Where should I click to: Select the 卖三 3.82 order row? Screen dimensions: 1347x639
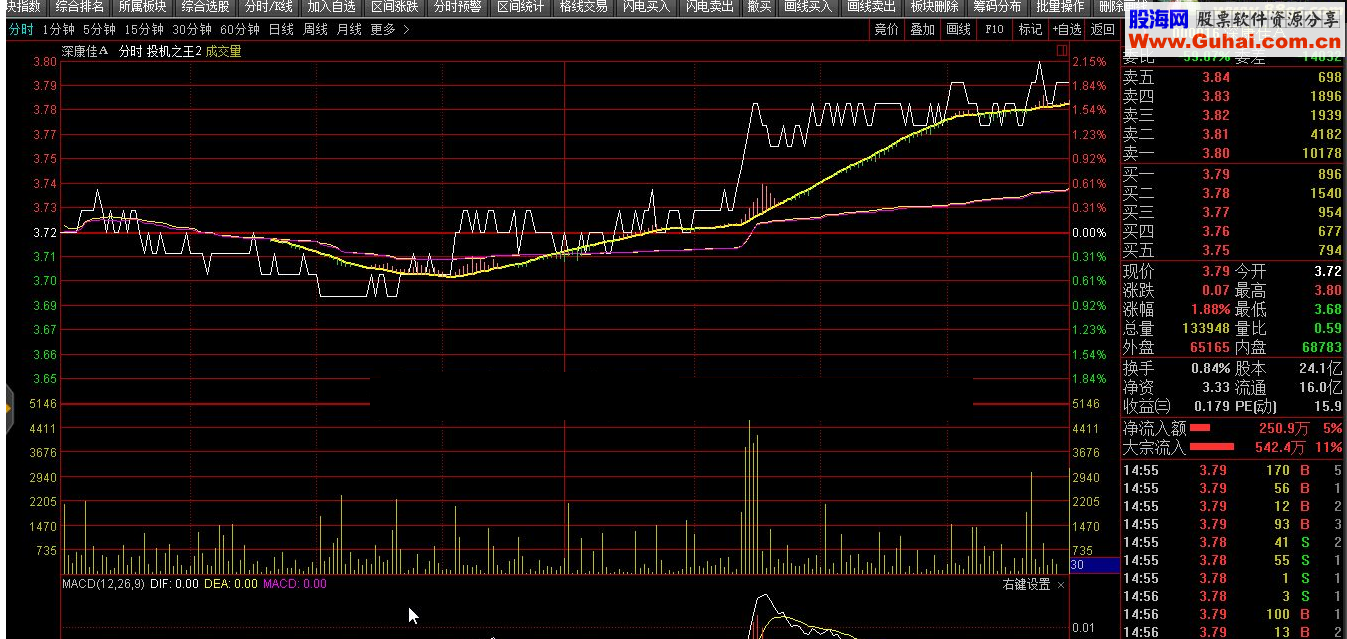[1233, 116]
